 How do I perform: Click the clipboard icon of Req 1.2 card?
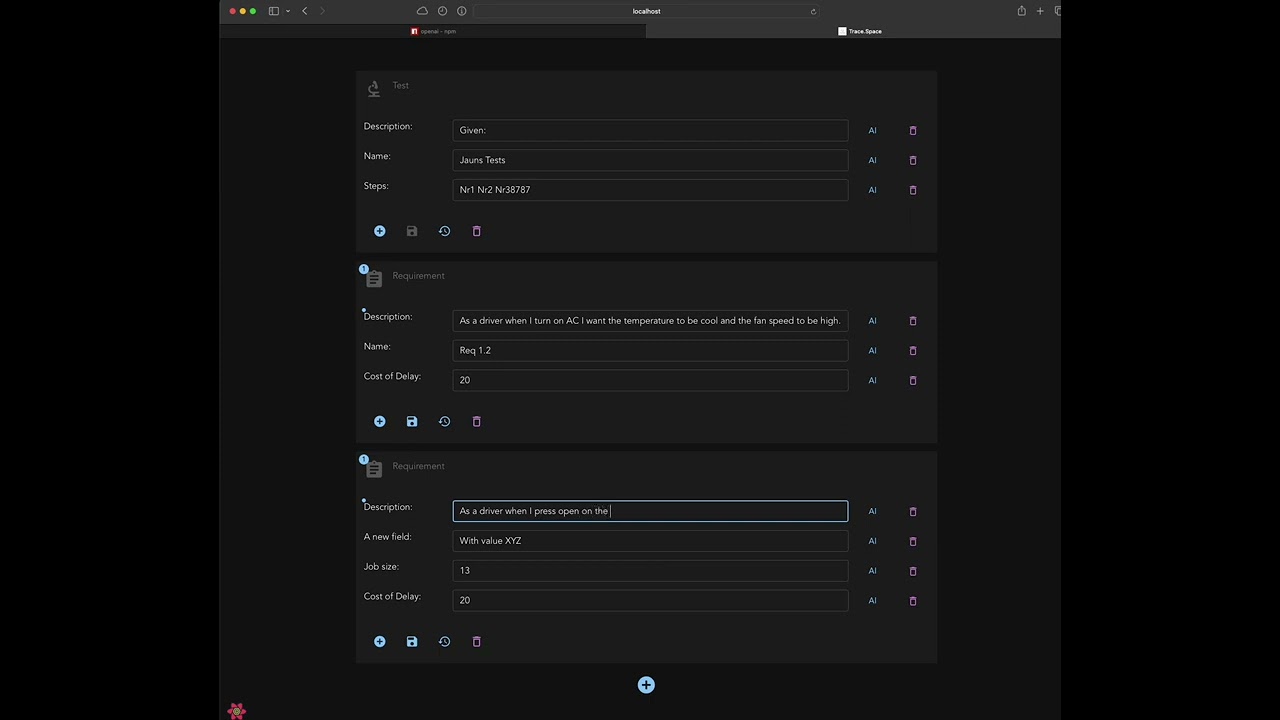374,279
